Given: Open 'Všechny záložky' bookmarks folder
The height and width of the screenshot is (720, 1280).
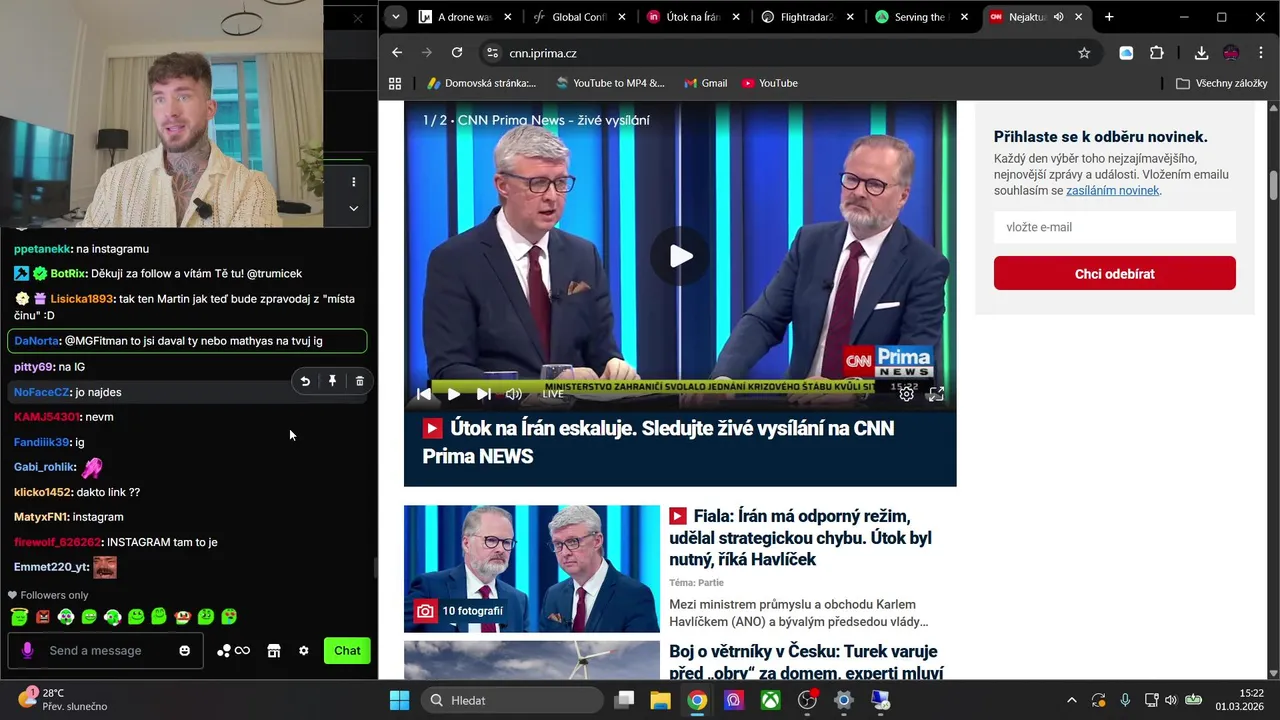Looking at the screenshot, I should [x=1222, y=83].
